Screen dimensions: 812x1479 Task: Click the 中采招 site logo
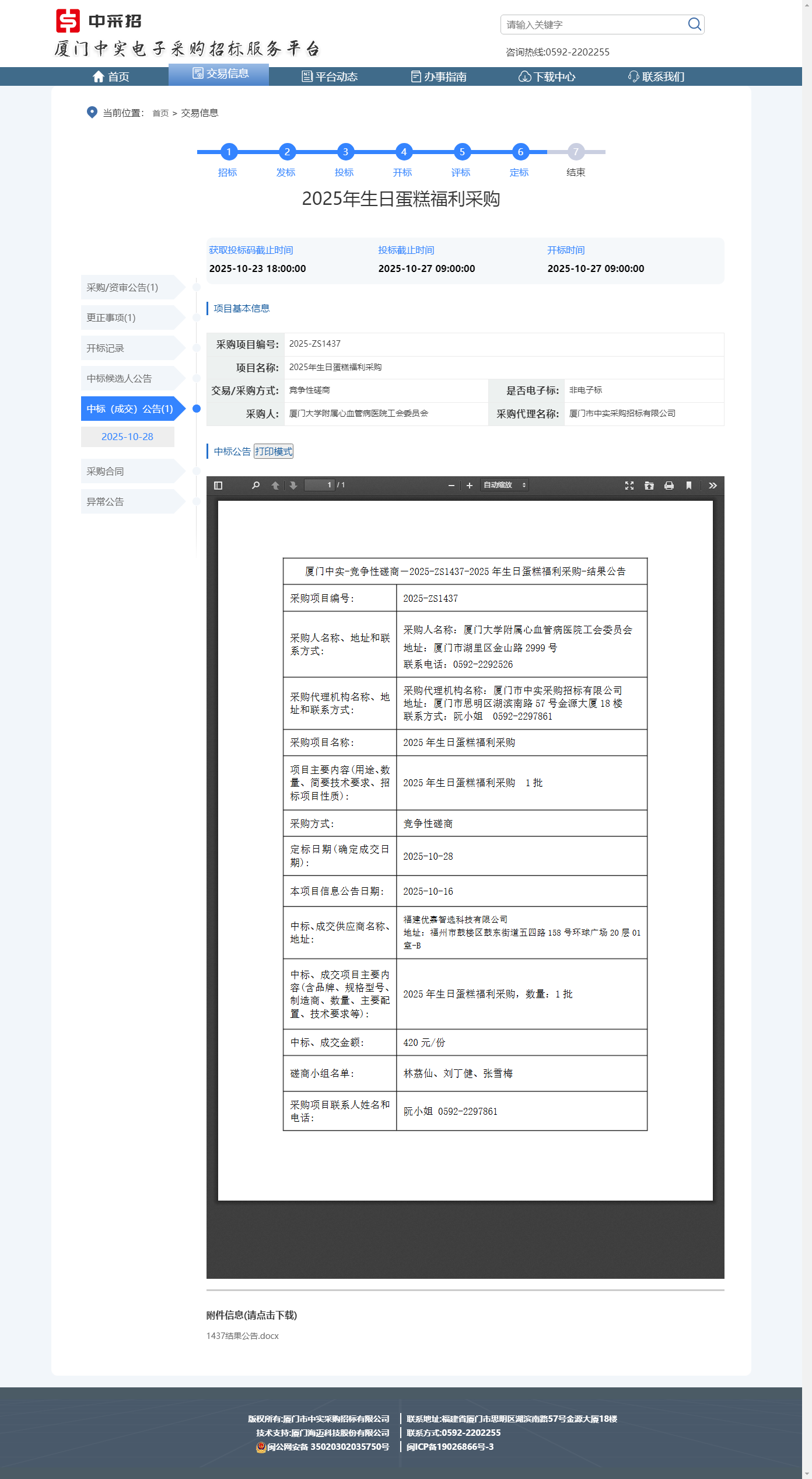[x=99, y=21]
